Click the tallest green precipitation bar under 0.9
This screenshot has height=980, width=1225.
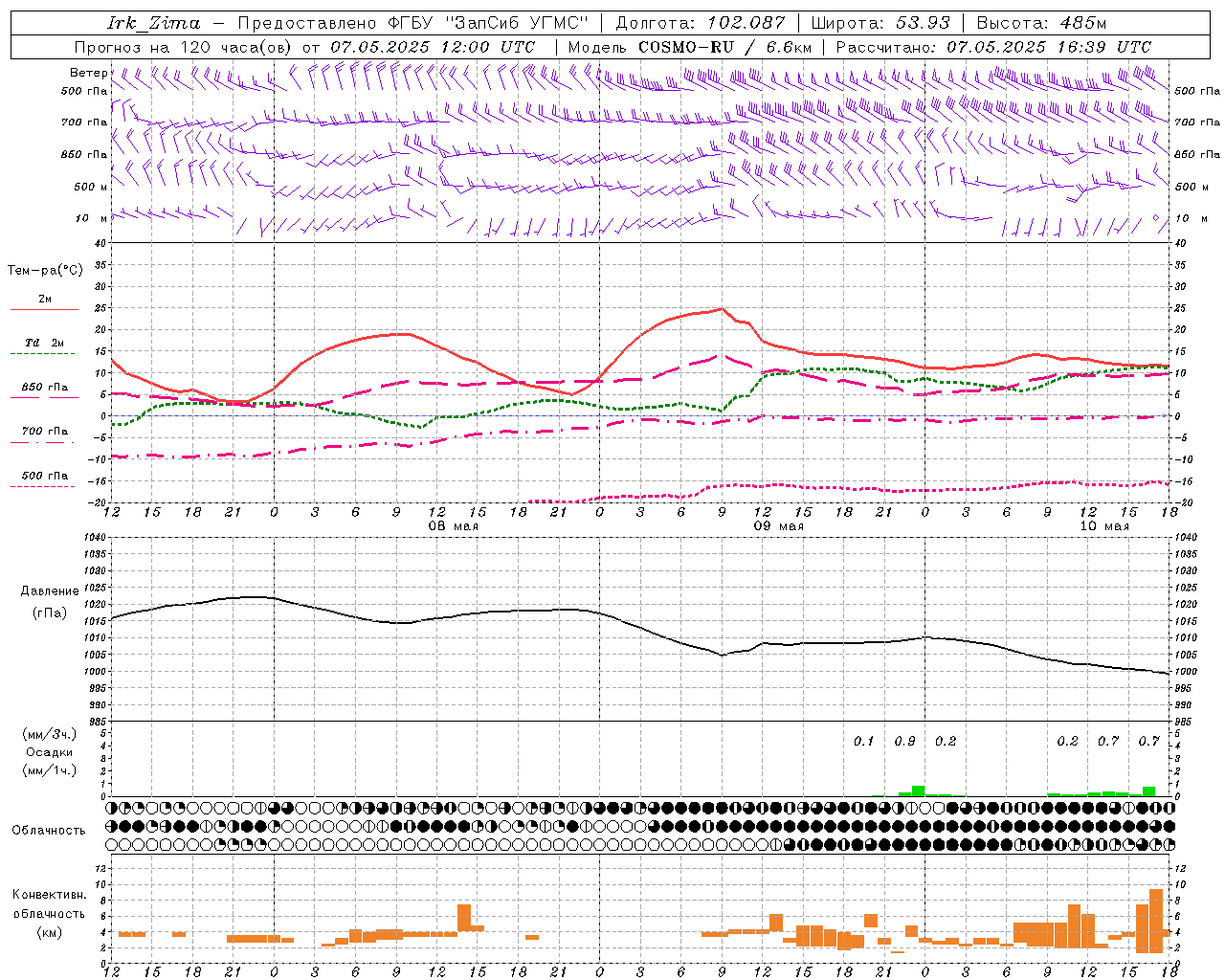tap(918, 791)
